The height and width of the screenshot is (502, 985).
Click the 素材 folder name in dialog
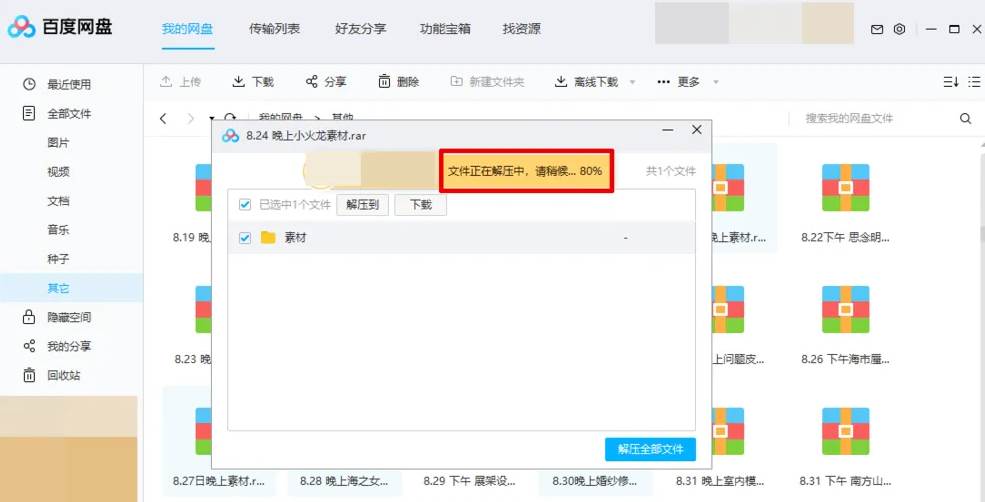(295, 237)
